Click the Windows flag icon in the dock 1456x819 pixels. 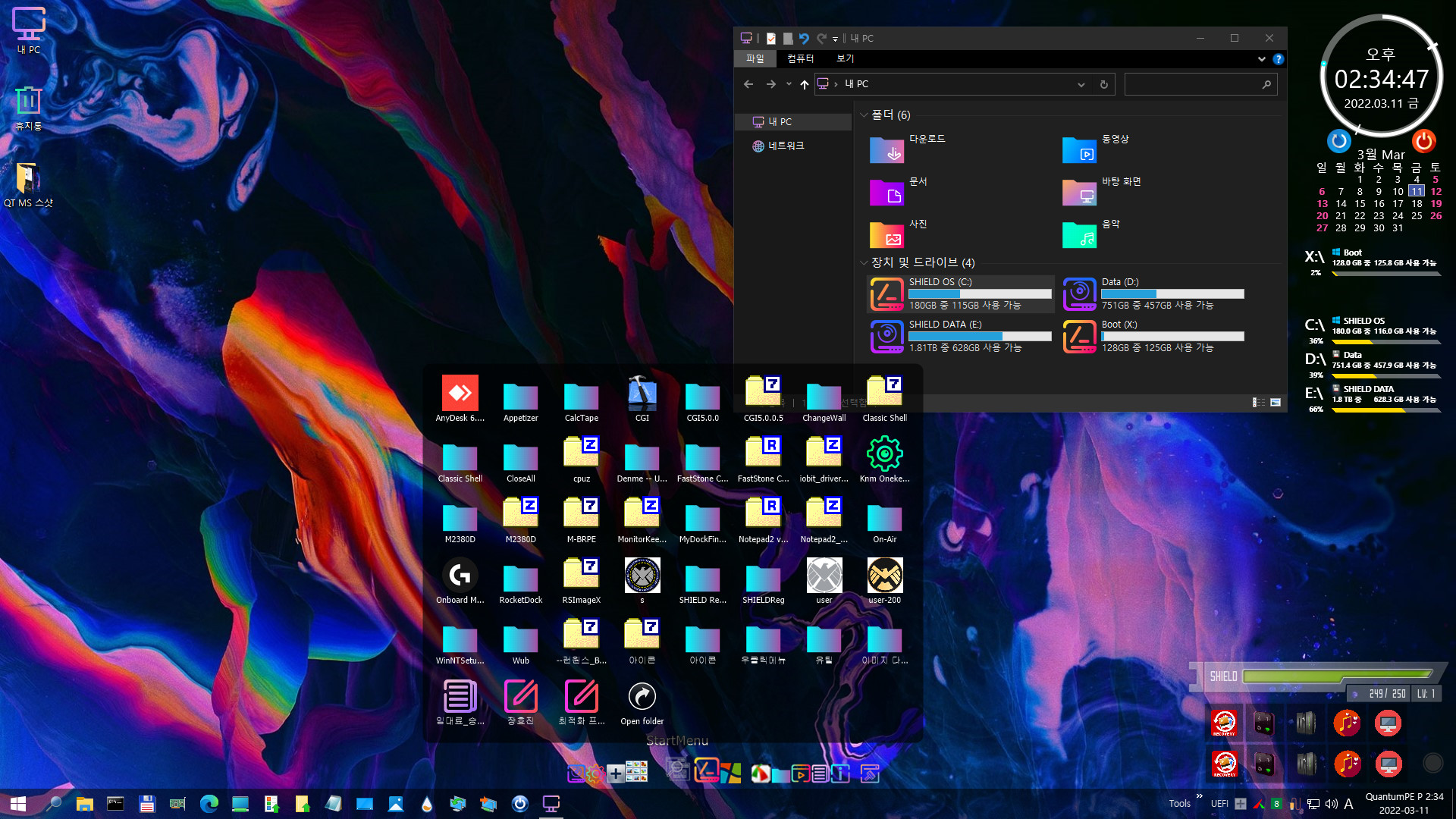[x=730, y=773]
